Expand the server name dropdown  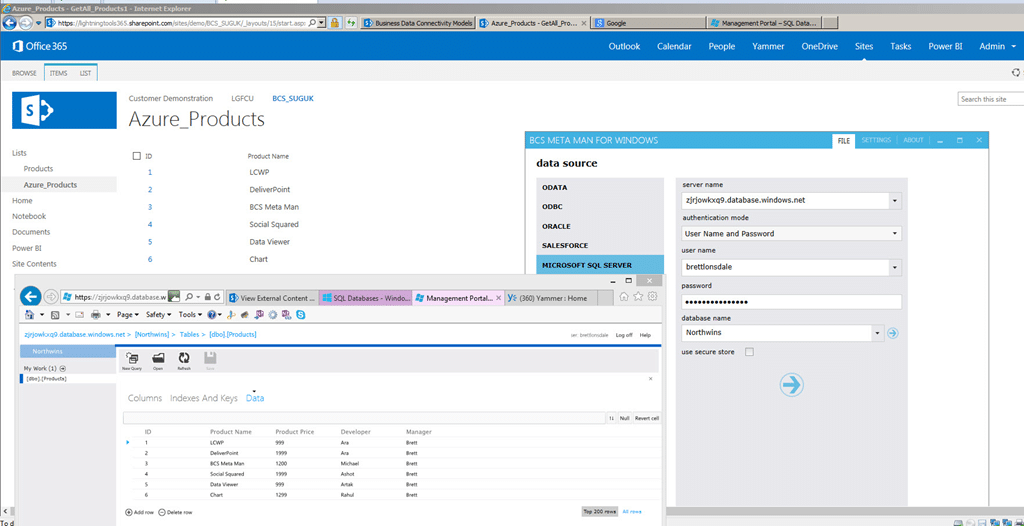tap(893, 201)
